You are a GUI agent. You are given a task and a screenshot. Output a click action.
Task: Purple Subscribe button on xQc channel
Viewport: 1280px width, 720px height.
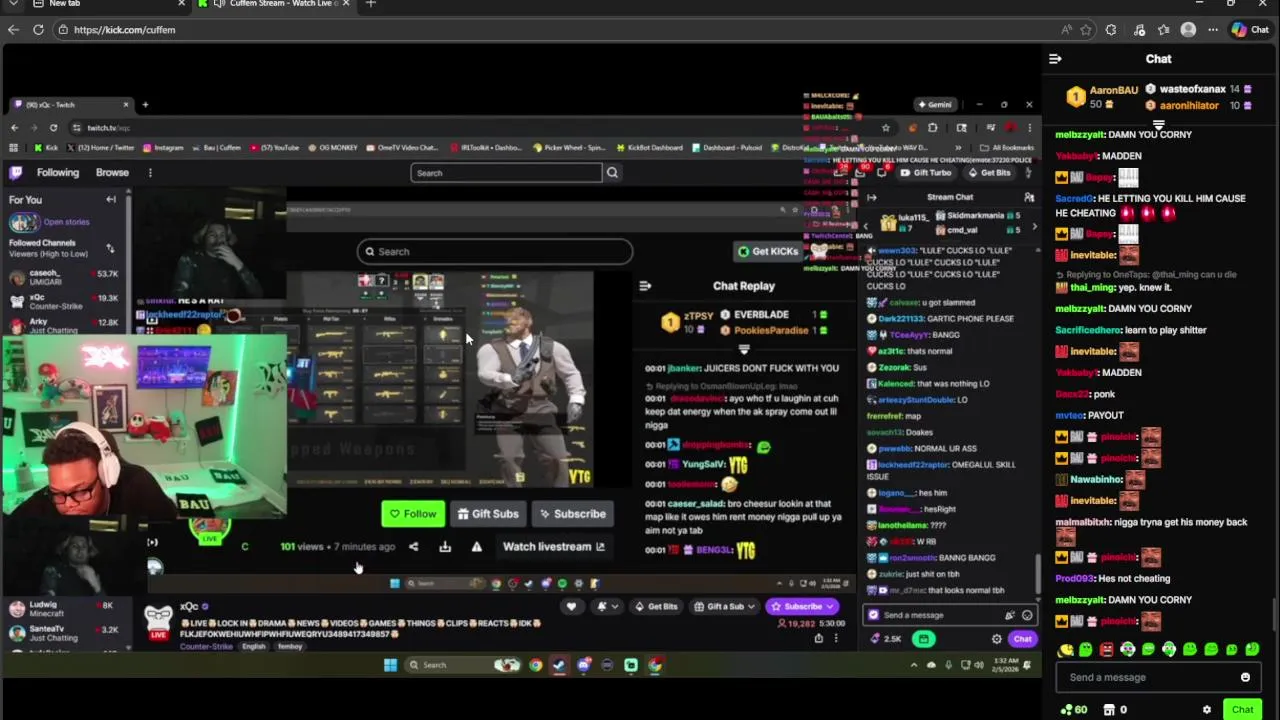coord(801,606)
